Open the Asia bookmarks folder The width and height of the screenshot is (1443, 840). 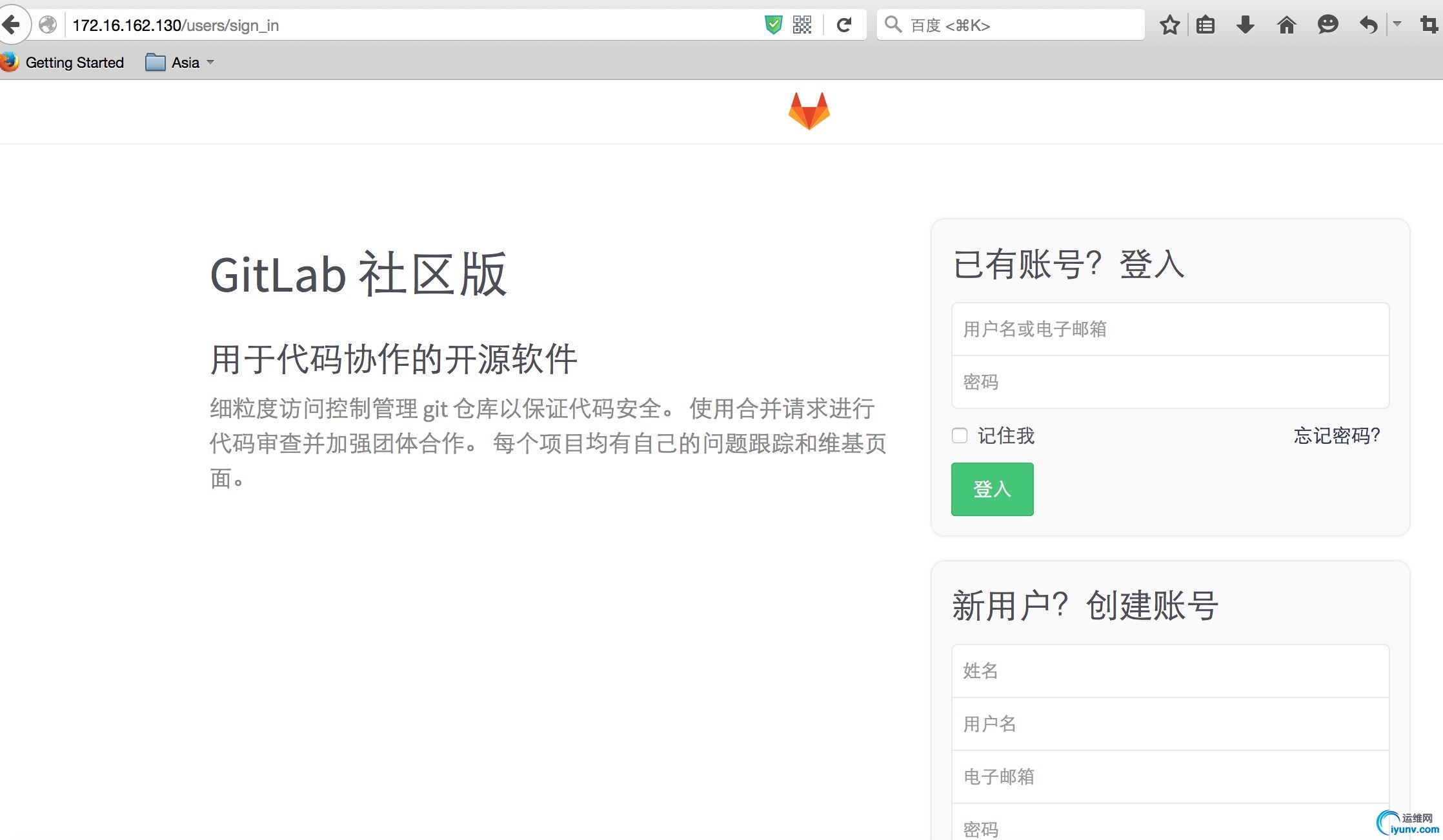pyautogui.click(x=179, y=63)
